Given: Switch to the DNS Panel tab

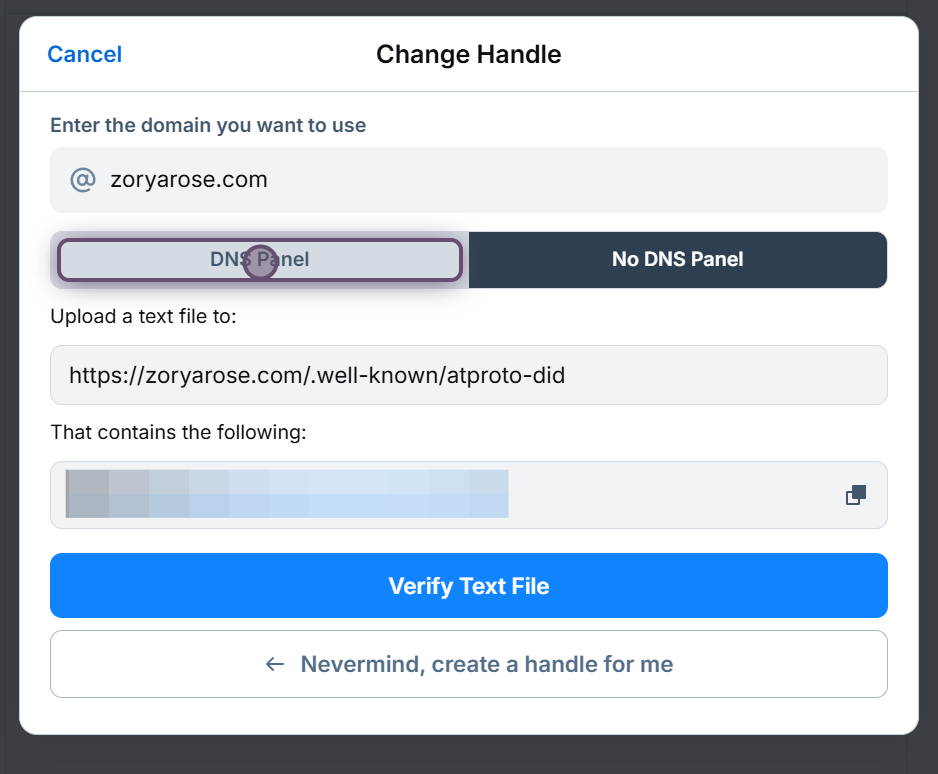Looking at the screenshot, I should click(x=260, y=260).
